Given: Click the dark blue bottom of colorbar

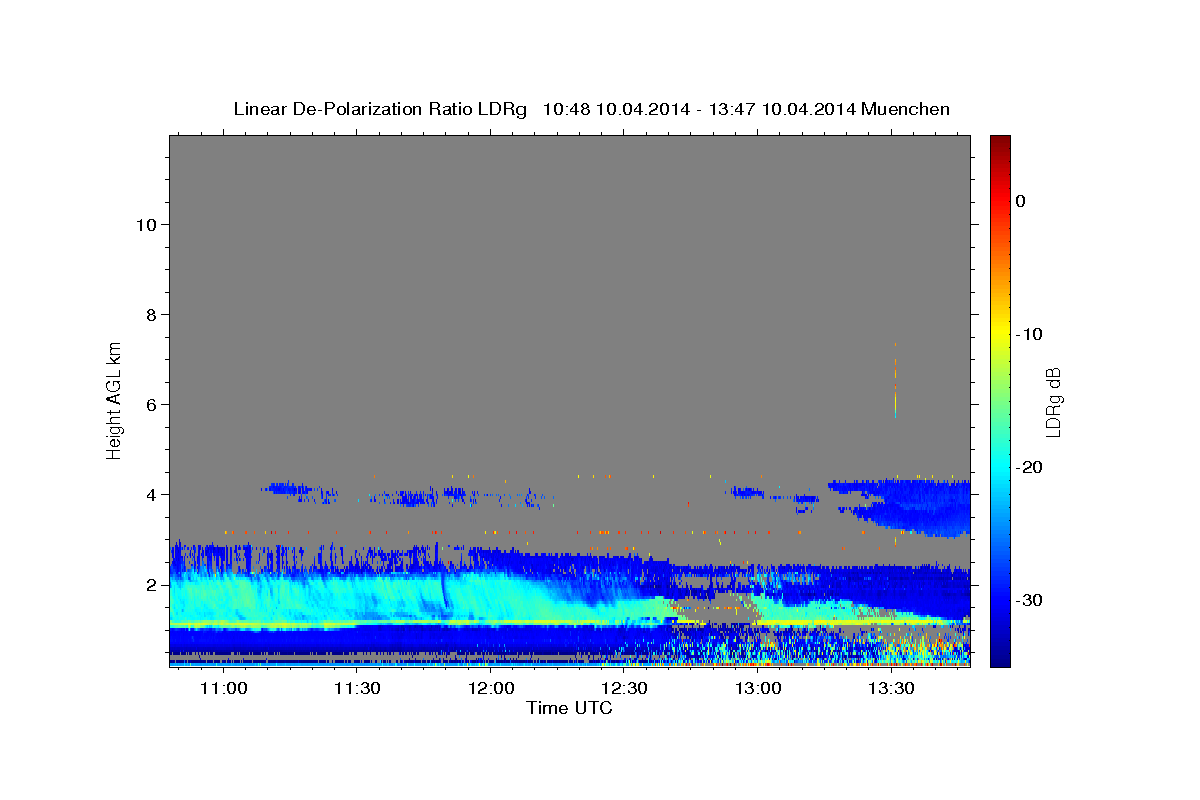Looking at the screenshot, I should (x=1000, y=655).
